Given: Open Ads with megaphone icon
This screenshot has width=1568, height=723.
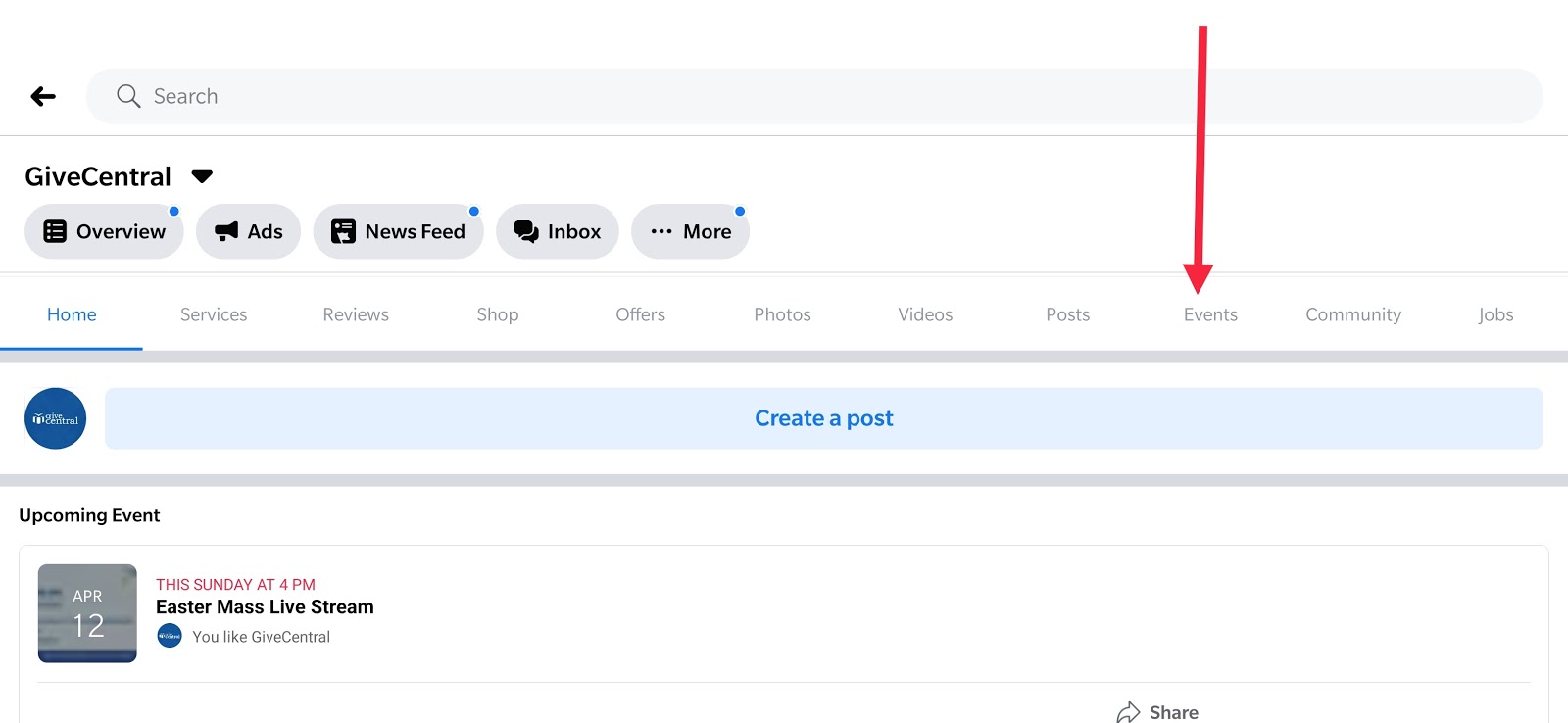Looking at the screenshot, I should (248, 231).
